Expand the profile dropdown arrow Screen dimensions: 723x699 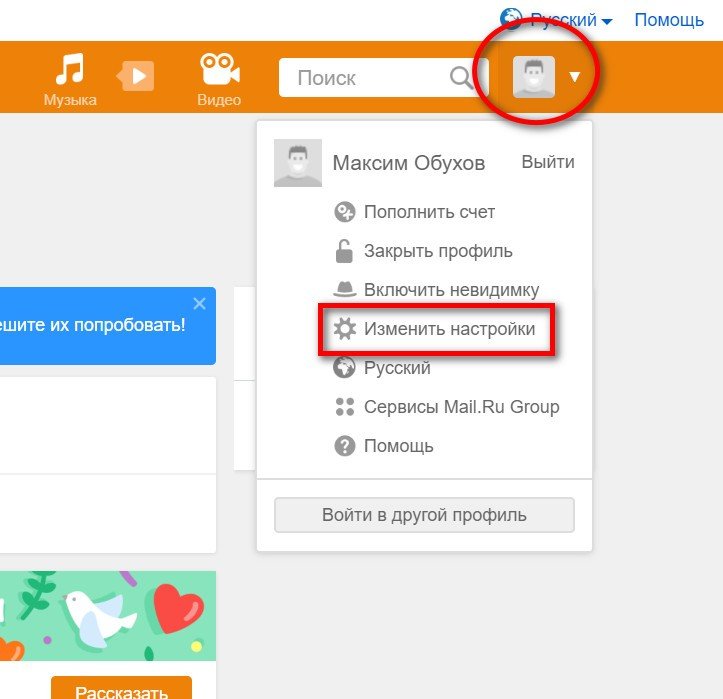pos(575,77)
